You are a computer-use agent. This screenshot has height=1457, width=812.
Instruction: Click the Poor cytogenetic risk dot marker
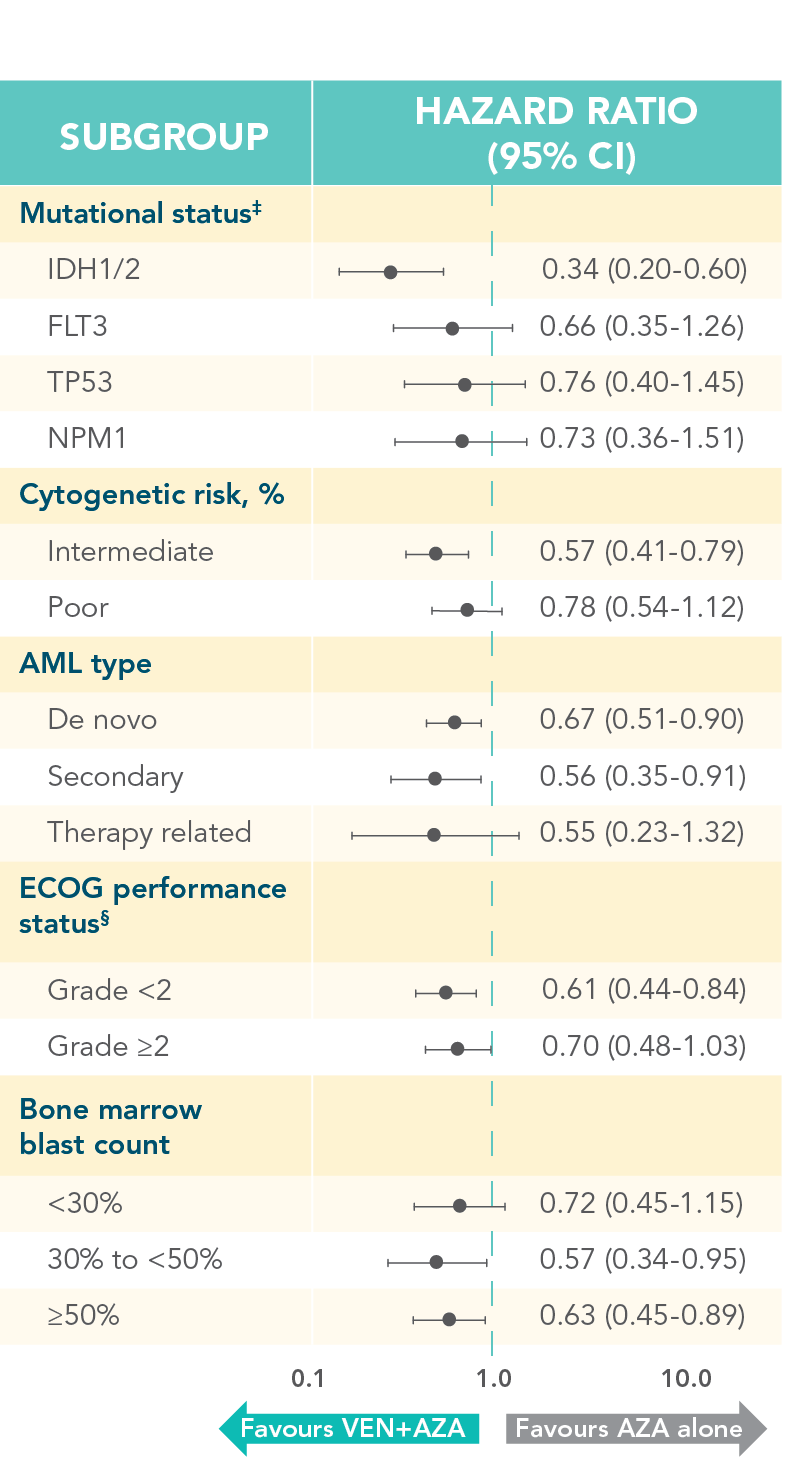[x=467, y=609]
